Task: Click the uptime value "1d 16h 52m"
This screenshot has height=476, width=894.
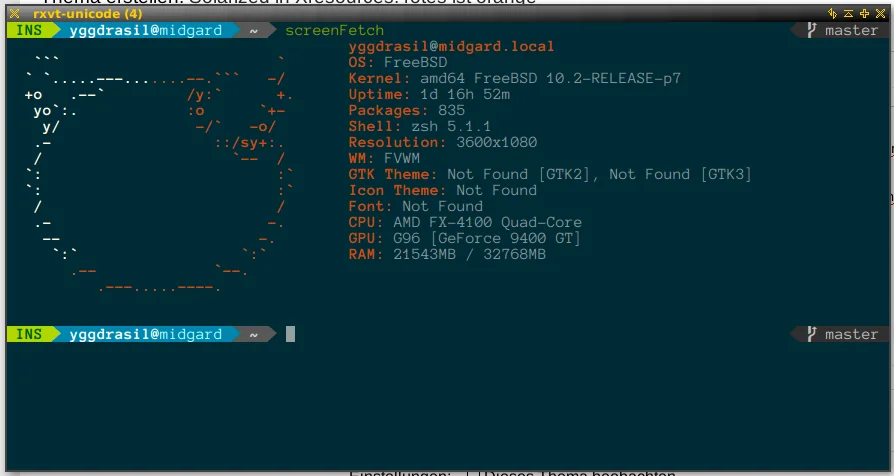Action: point(465,94)
